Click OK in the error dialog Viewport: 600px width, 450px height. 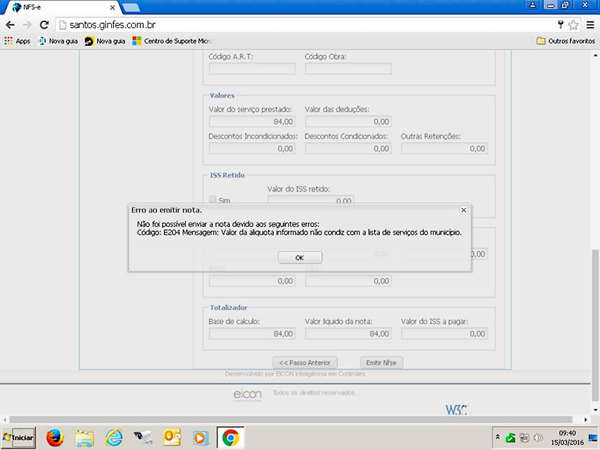[300, 258]
